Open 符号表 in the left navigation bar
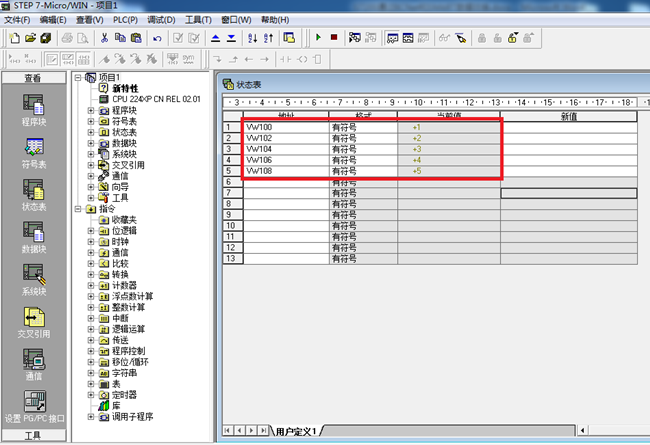This screenshot has width=650, height=445. pos(32,150)
